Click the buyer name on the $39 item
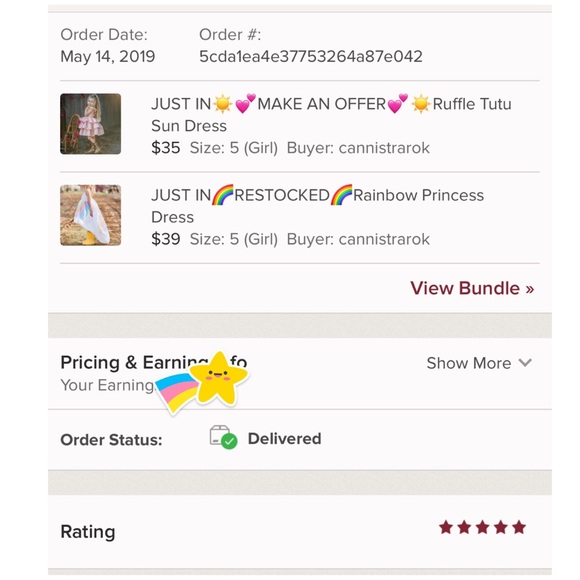580x580 pixels. 384,239
